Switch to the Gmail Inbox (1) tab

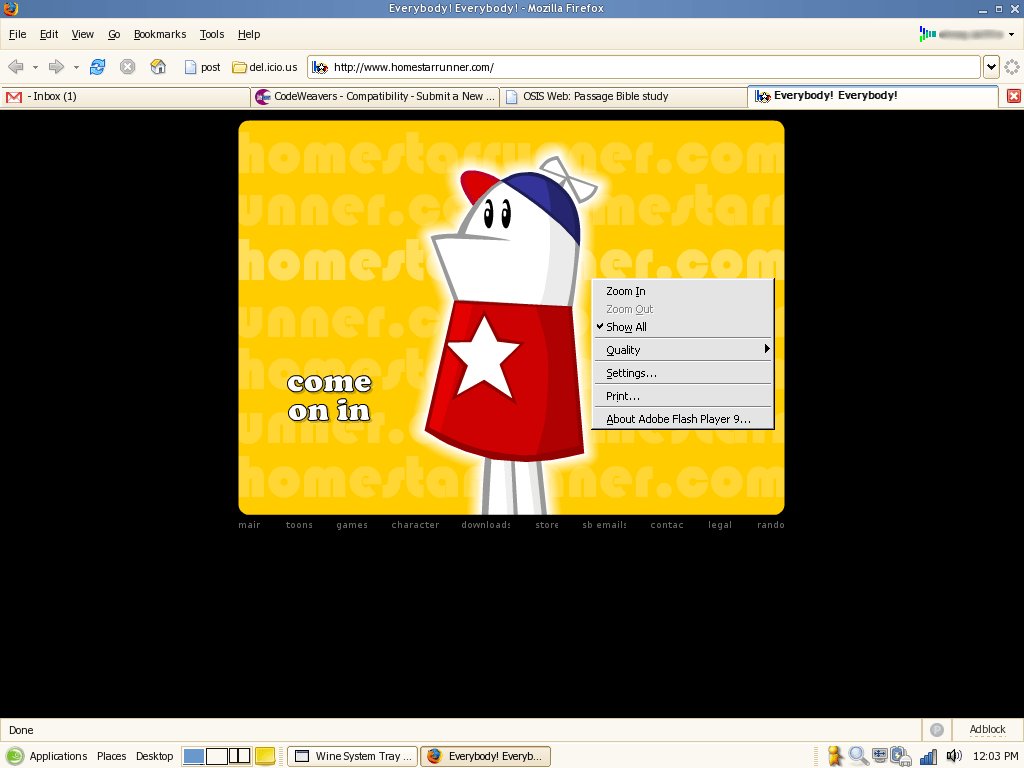(x=126, y=97)
